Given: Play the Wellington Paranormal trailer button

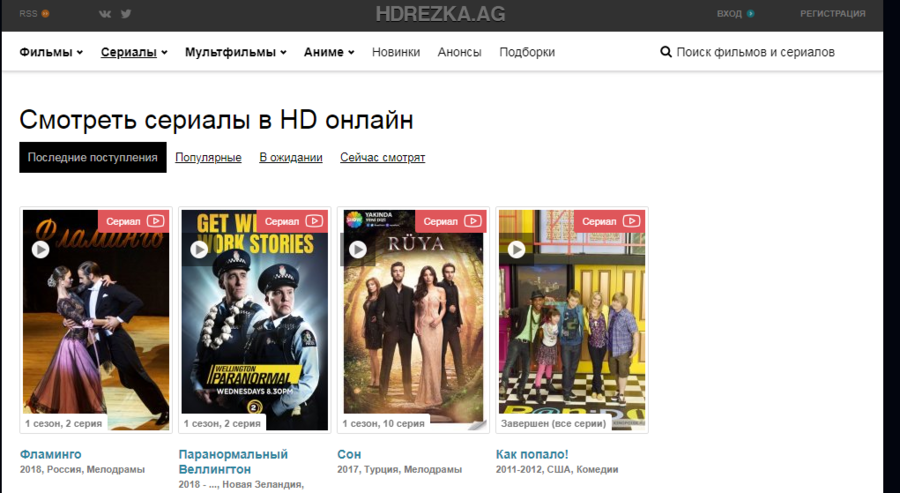Looking at the screenshot, I should [x=199, y=250].
